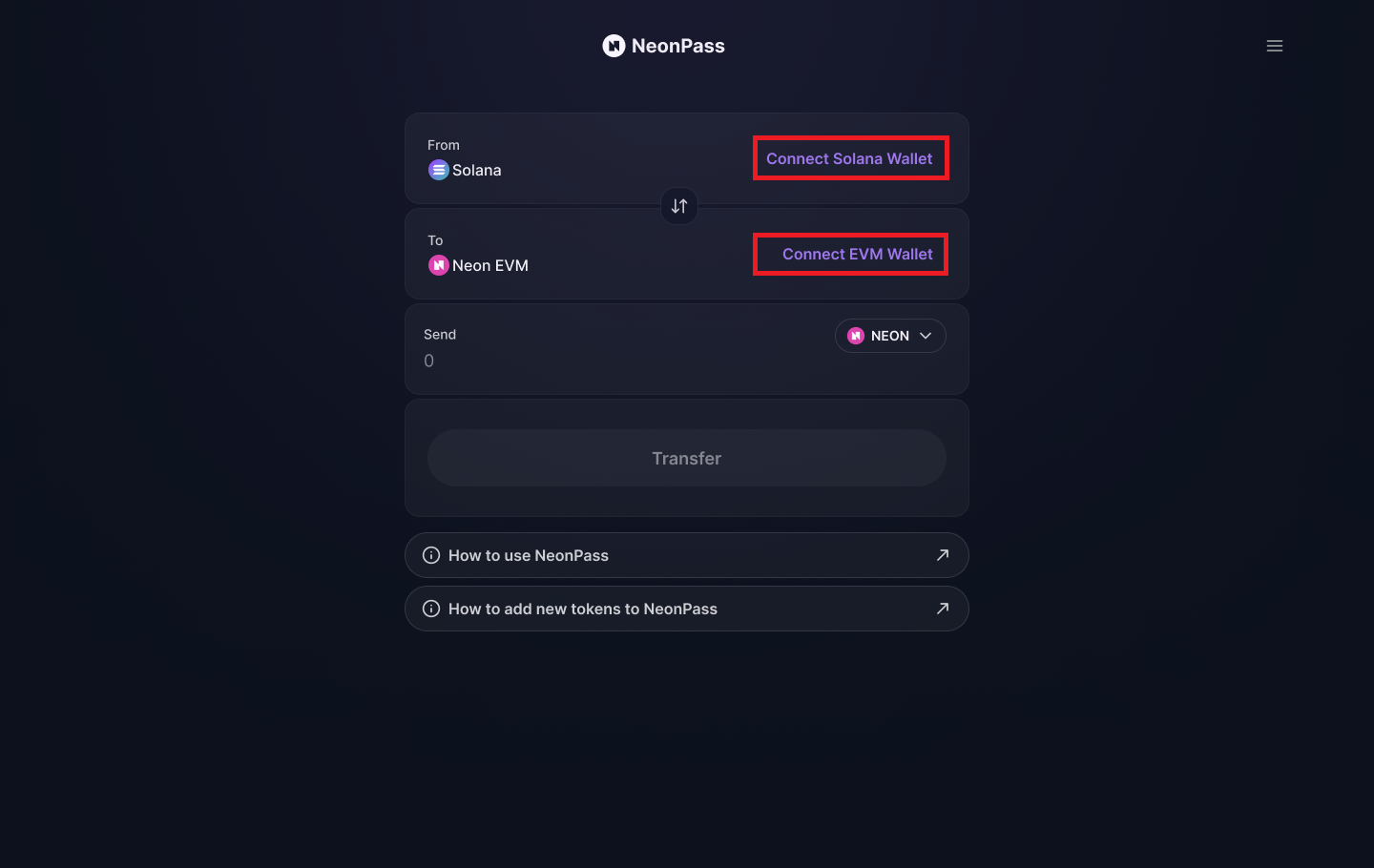The image size is (1374, 868).
Task: Click external arrow on How to use NeonPass
Action: pyautogui.click(x=943, y=555)
